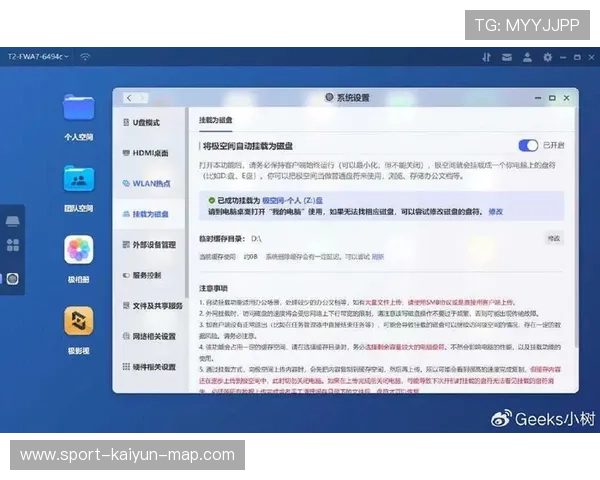This screenshot has height=480, width=600.
Task: Click the 注意事项 heading
Action: coord(213,288)
